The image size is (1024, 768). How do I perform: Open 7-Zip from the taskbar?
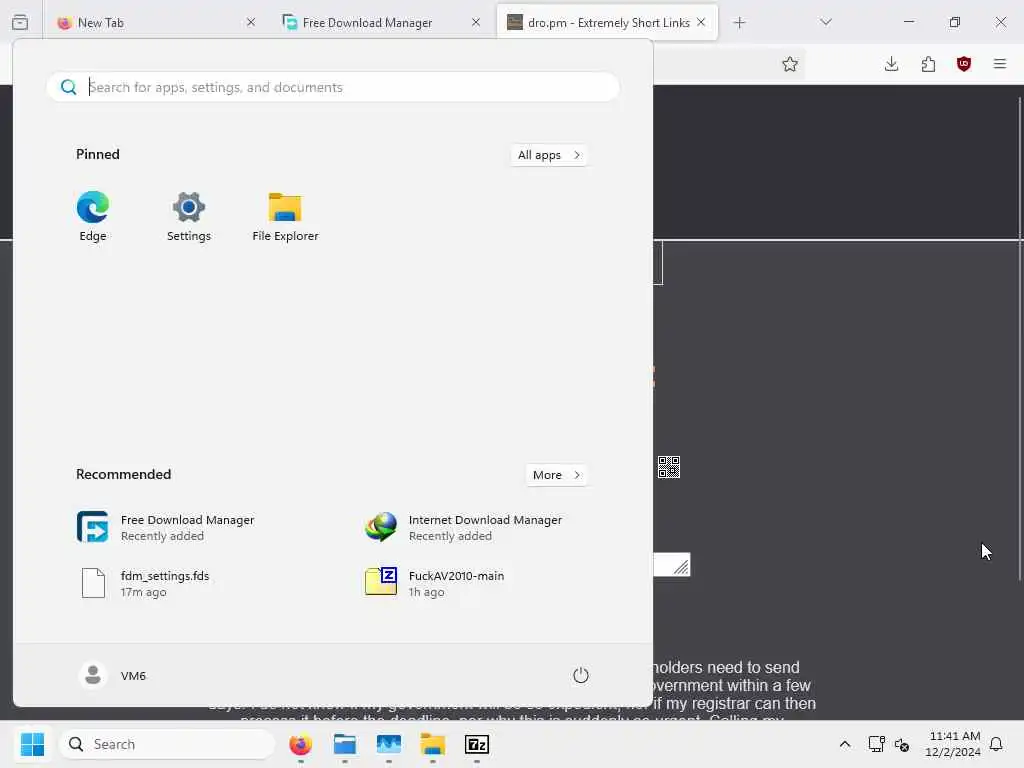click(x=477, y=744)
